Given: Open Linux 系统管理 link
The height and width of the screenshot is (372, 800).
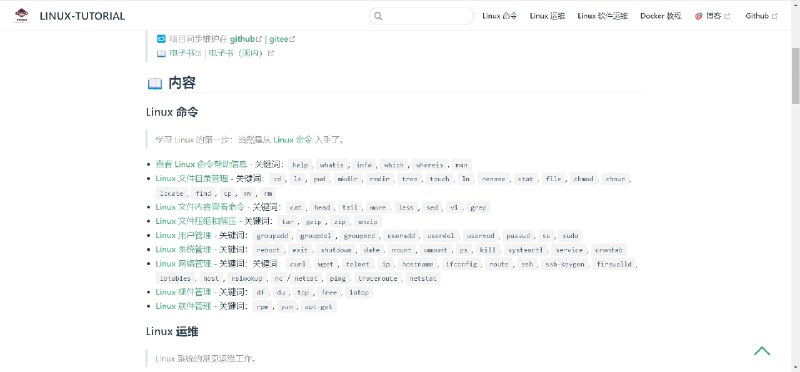Looking at the screenshot, I should [x=183, y=250].
